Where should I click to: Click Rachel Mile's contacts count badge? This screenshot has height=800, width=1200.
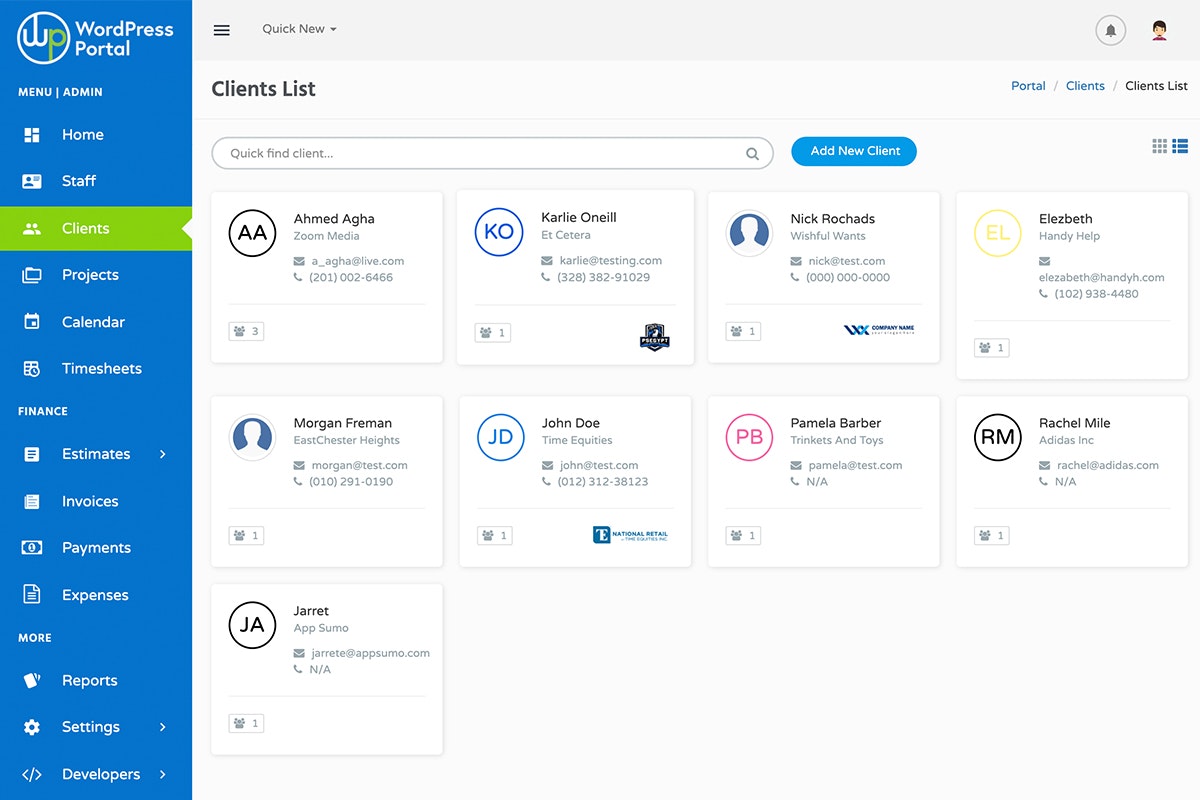pyautogui.click(x=992, y=536)
